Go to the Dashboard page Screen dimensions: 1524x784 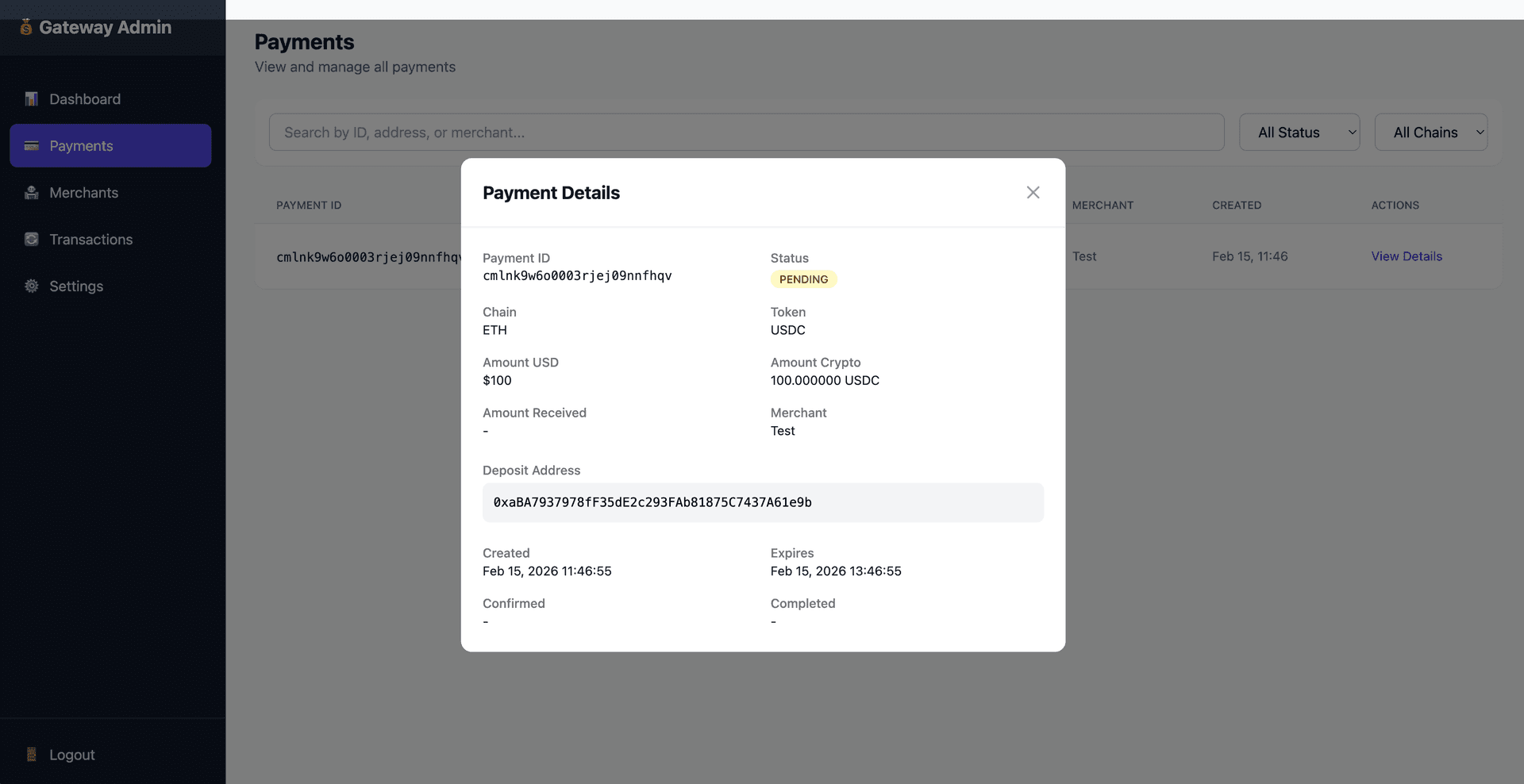click(85, 99)
